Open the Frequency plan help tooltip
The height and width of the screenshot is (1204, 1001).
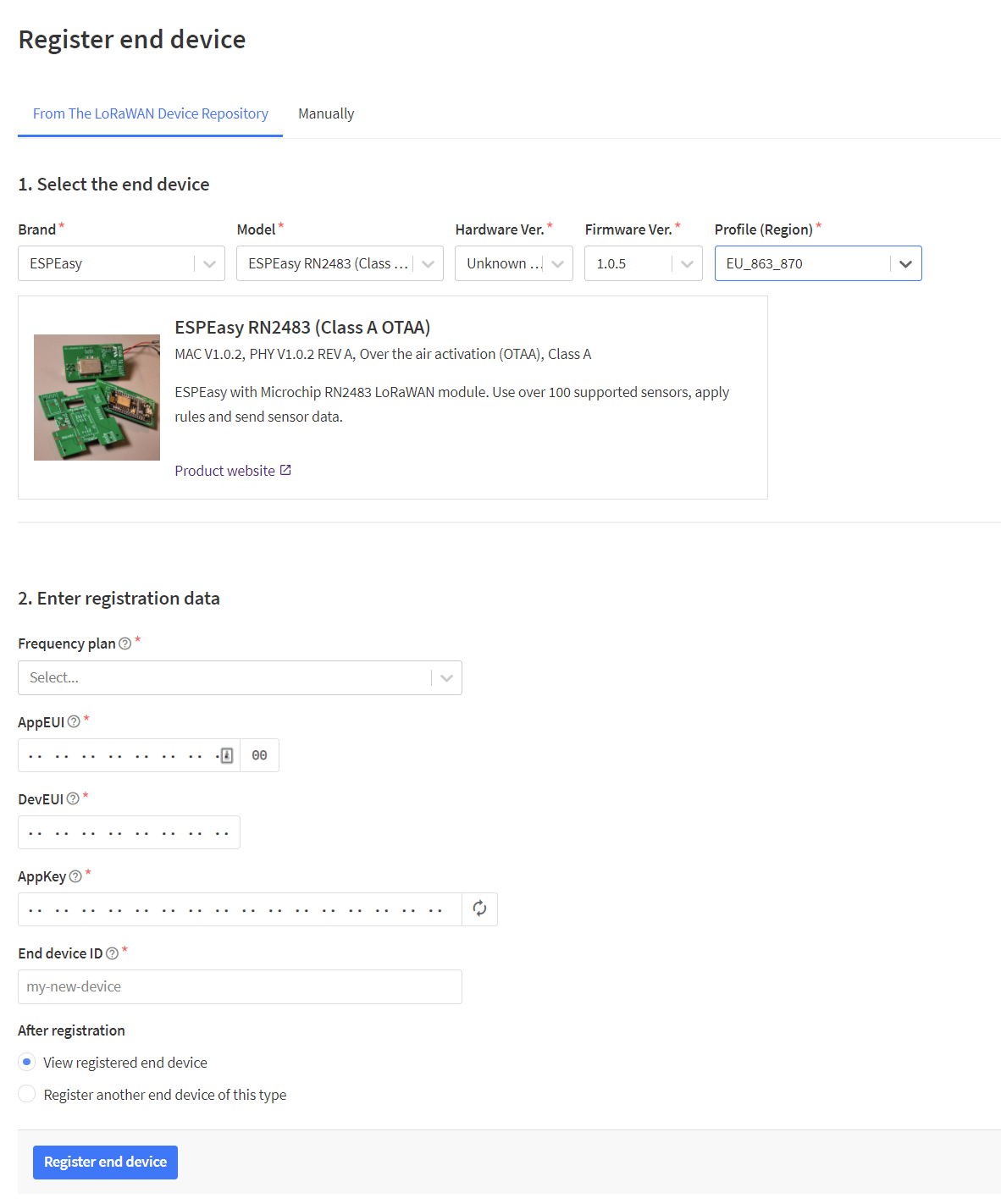(x=124, y=643)
